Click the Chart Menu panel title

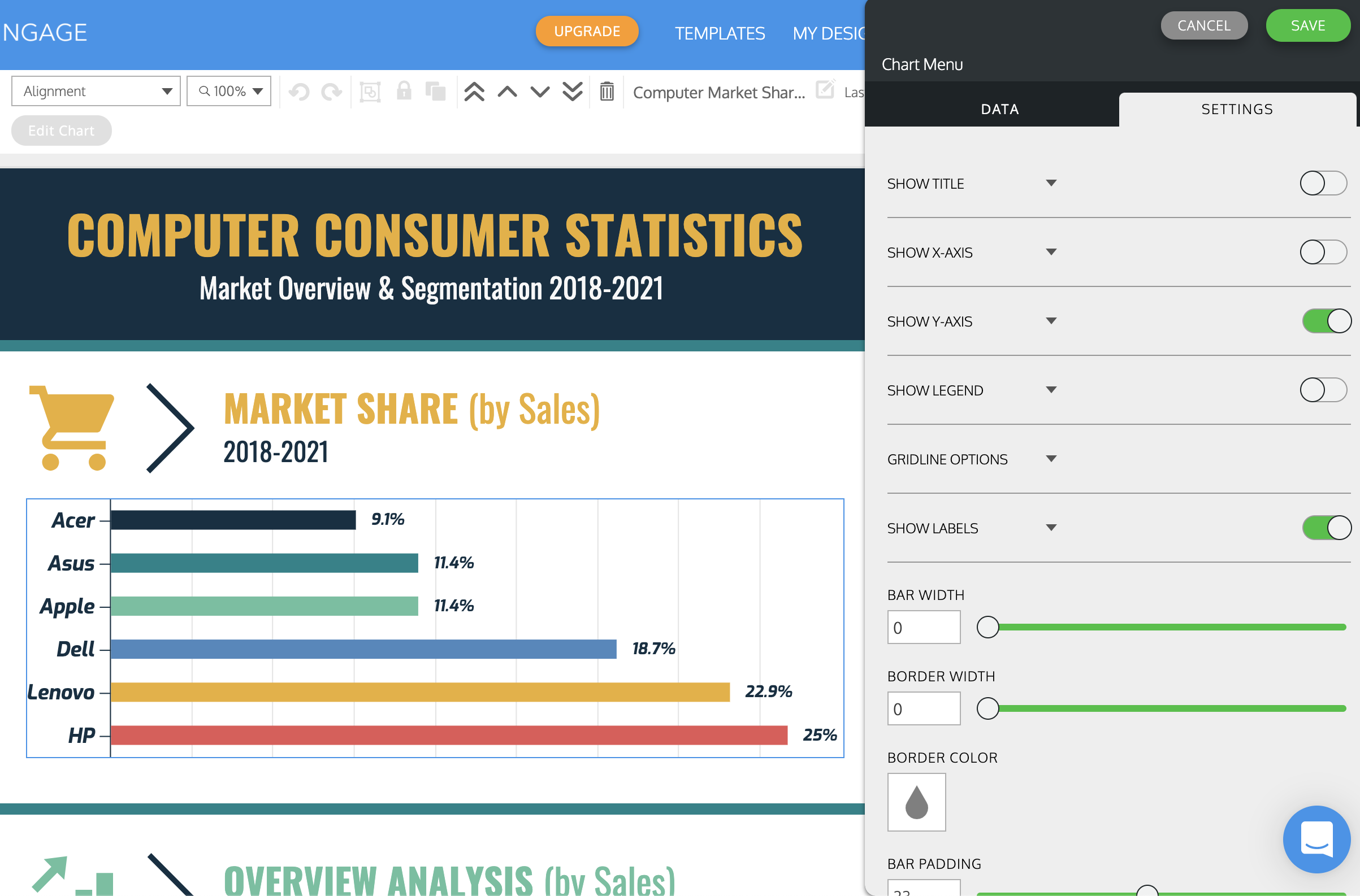921,64
